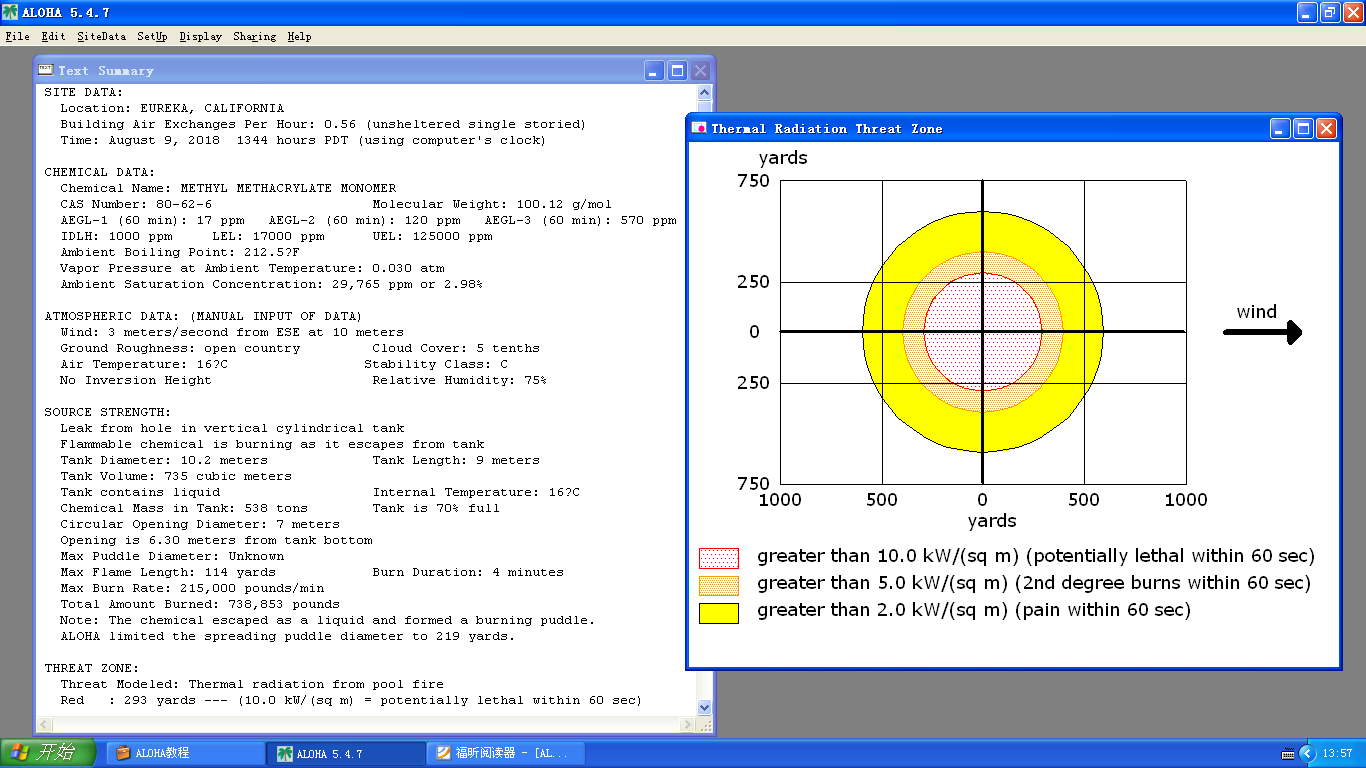Click 'Molecular Weight: 100.12 g/mol' text
This screenshot has width=1366, height=768.
click(x=492, y=204)
